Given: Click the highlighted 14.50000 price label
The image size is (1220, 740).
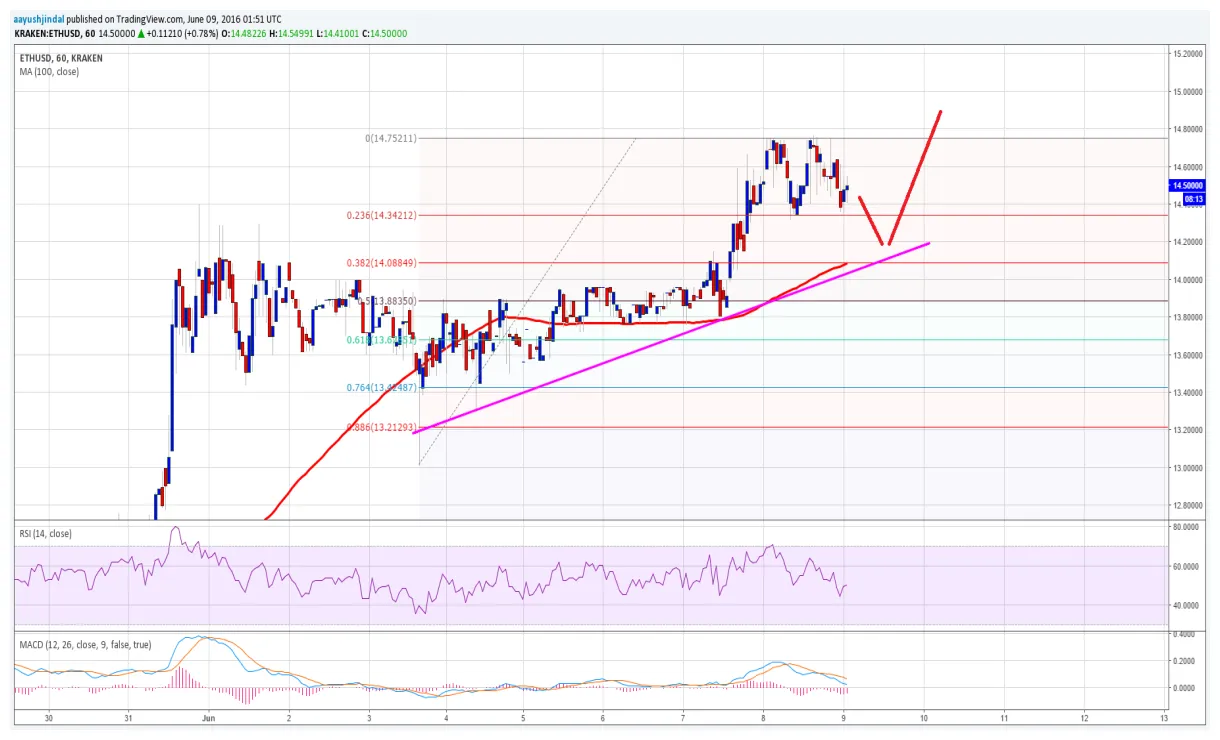Looking at the screenshot, I should [x=1186, y=185].
